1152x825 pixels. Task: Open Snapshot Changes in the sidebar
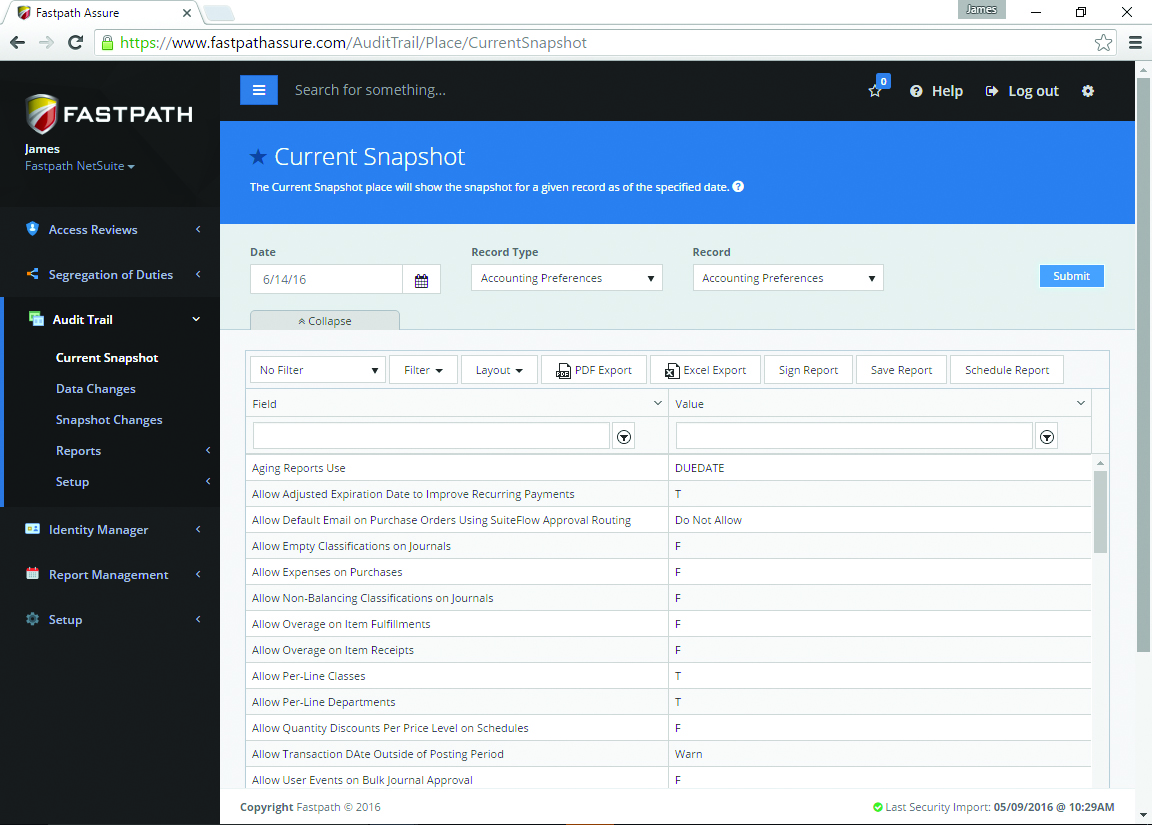[x=109, y=420]
